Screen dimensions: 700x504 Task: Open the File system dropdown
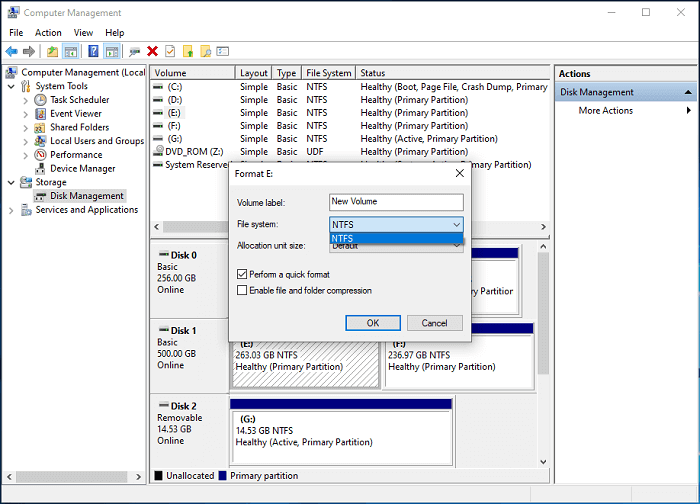pos(396,225)
